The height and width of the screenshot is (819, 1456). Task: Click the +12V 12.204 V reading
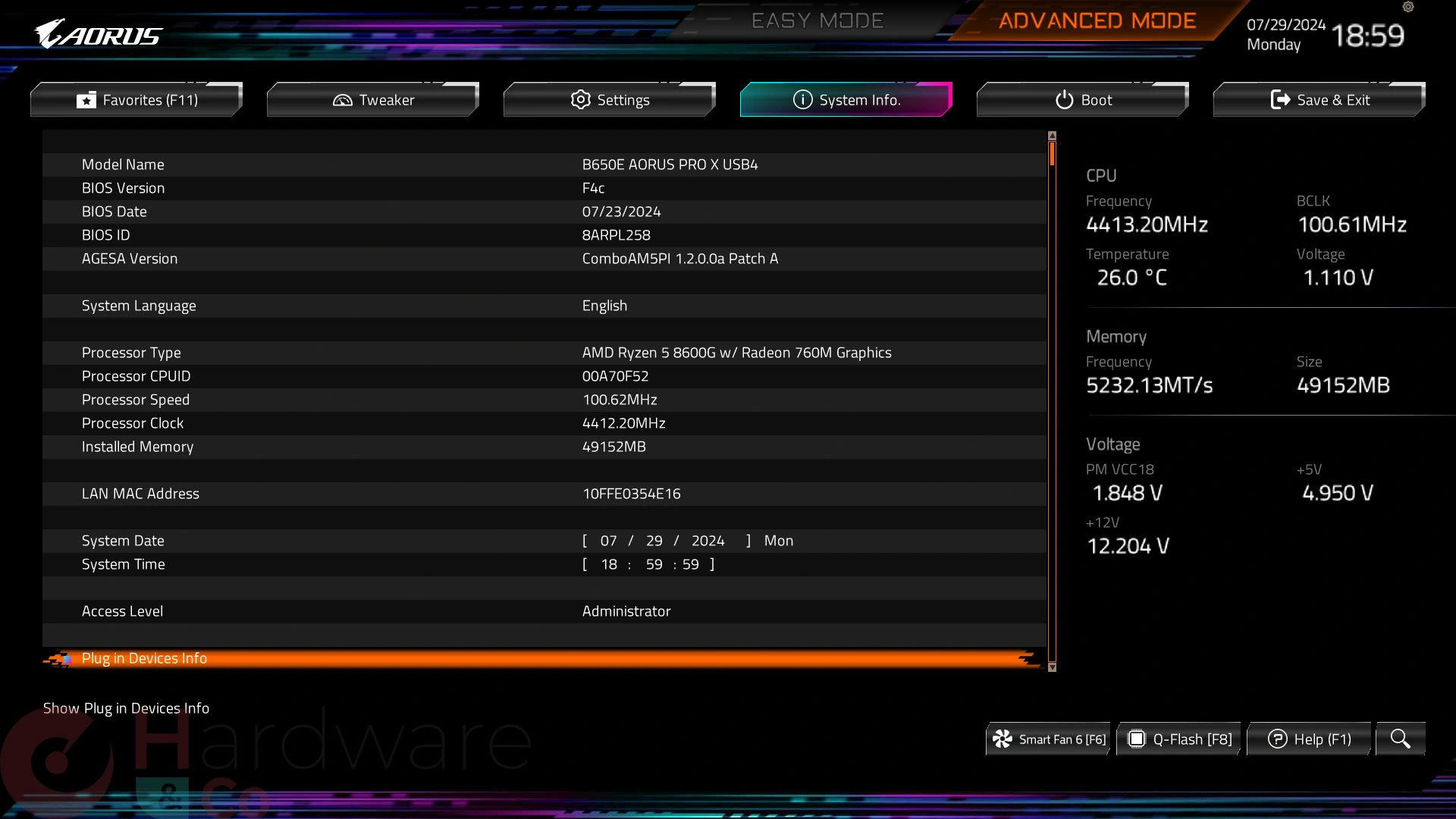click(x=1128, y=546)
